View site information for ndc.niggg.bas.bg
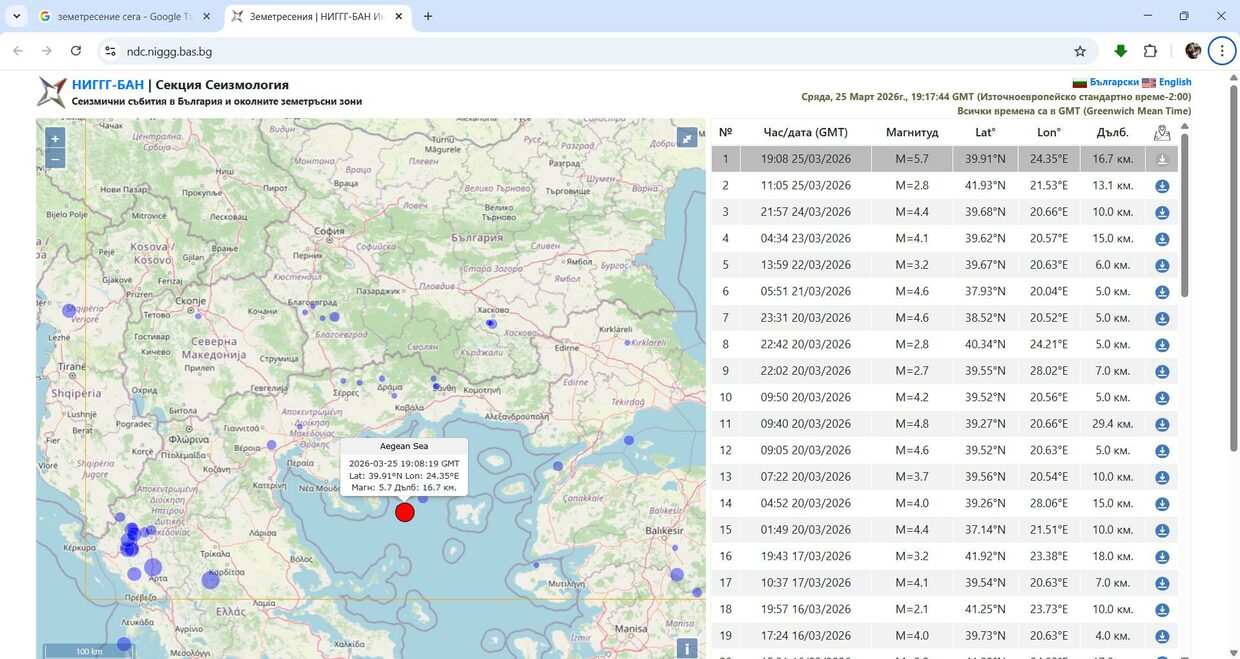The width and height of the screenshot is (1240, 659). click(x=110, y=51)
